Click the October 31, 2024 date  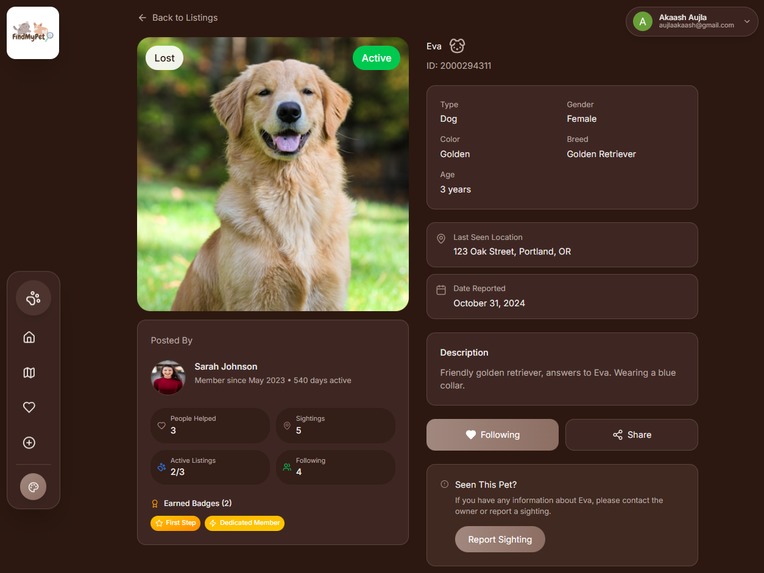click(489, 303)
